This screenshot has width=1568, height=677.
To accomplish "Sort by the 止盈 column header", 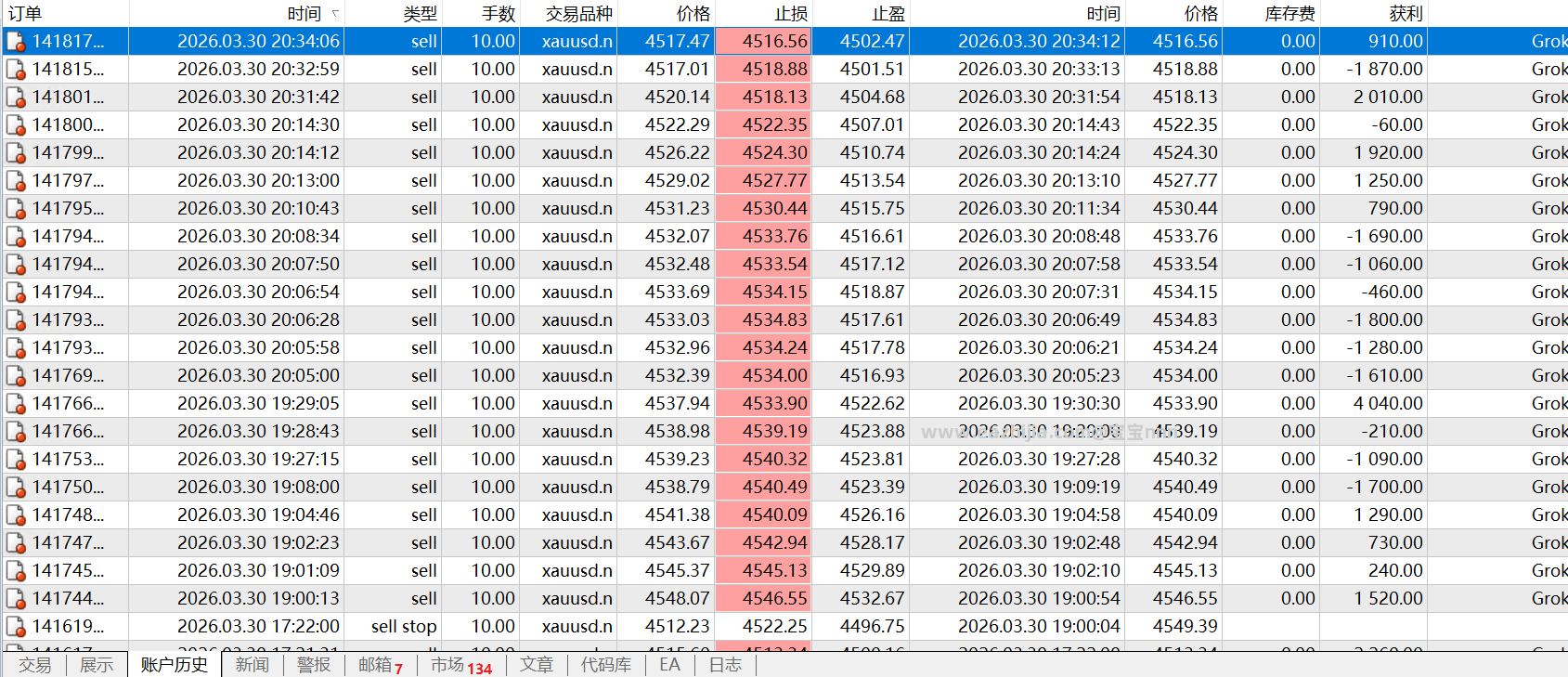I will pyautogui.click(x=861, y=14).
